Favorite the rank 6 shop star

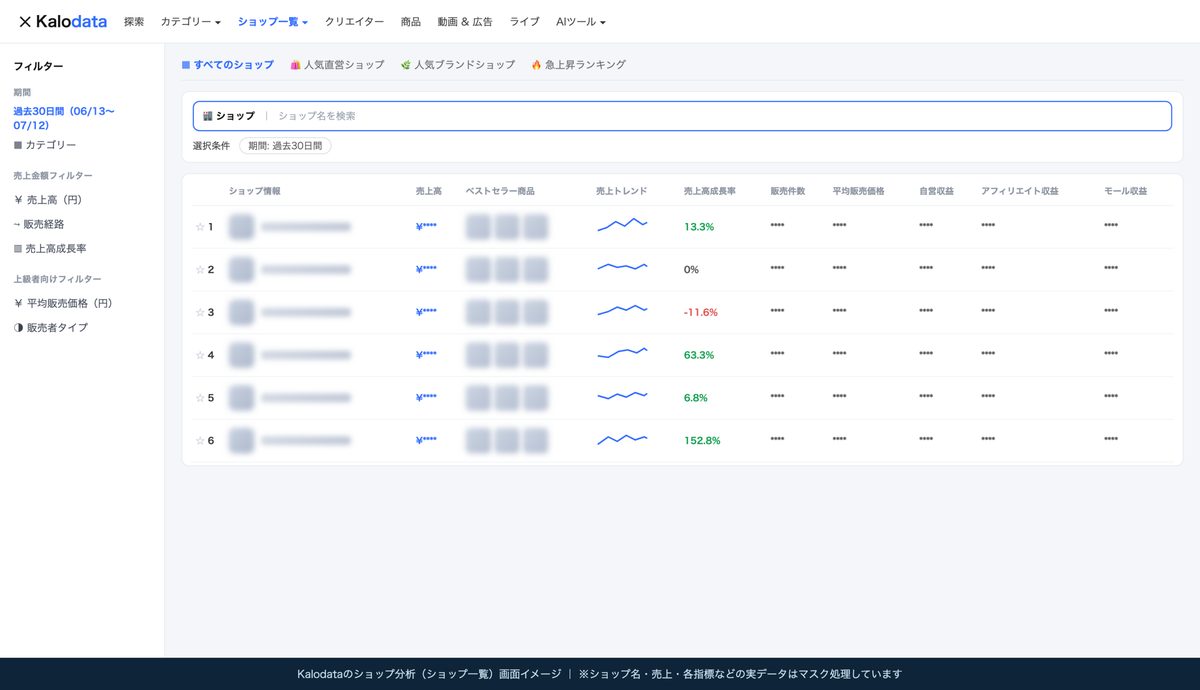click(x=200, y=440)
